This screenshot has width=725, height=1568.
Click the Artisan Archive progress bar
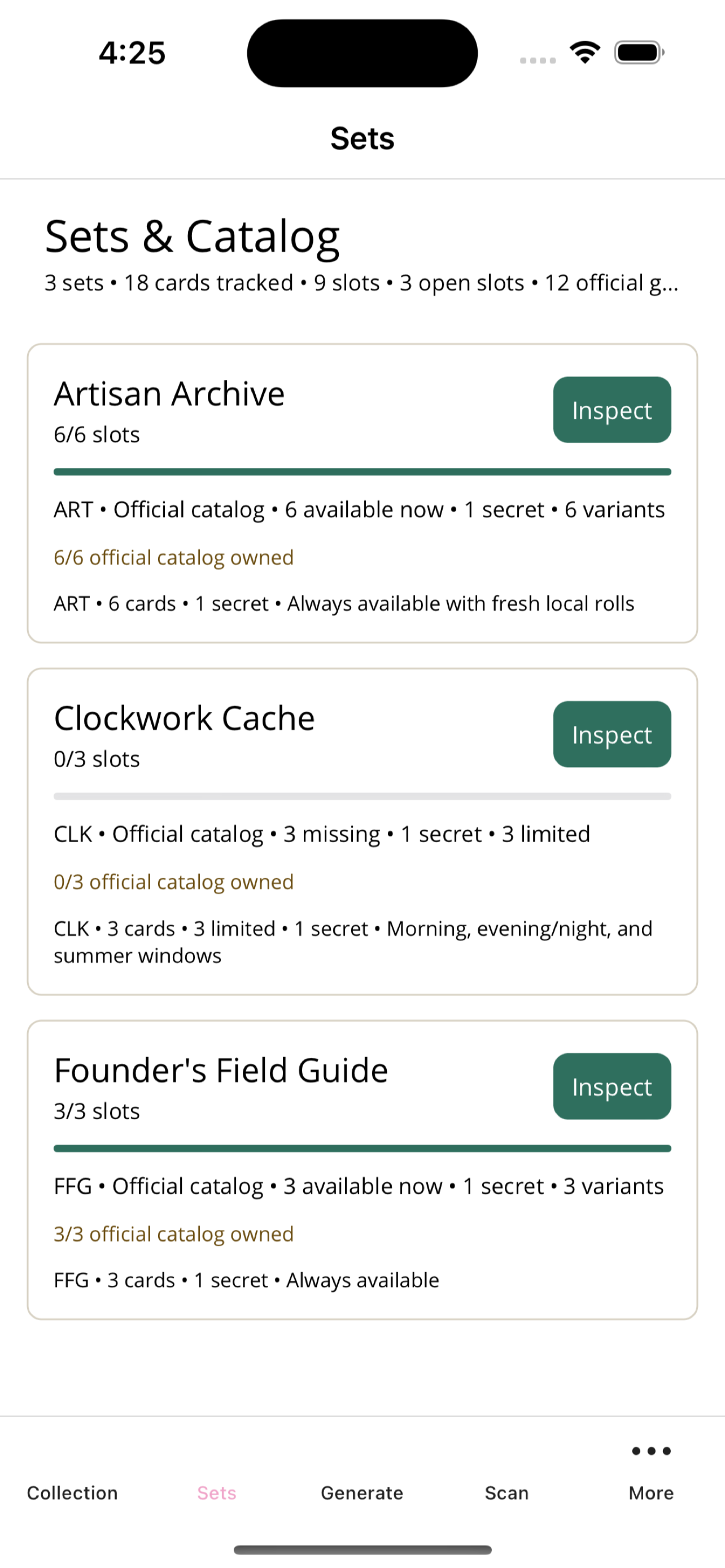click(362, 472)
